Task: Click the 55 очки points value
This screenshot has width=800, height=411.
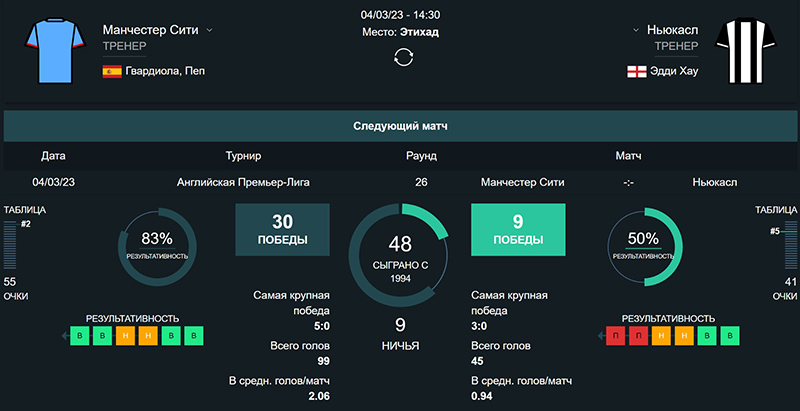Action: [10, 281]
